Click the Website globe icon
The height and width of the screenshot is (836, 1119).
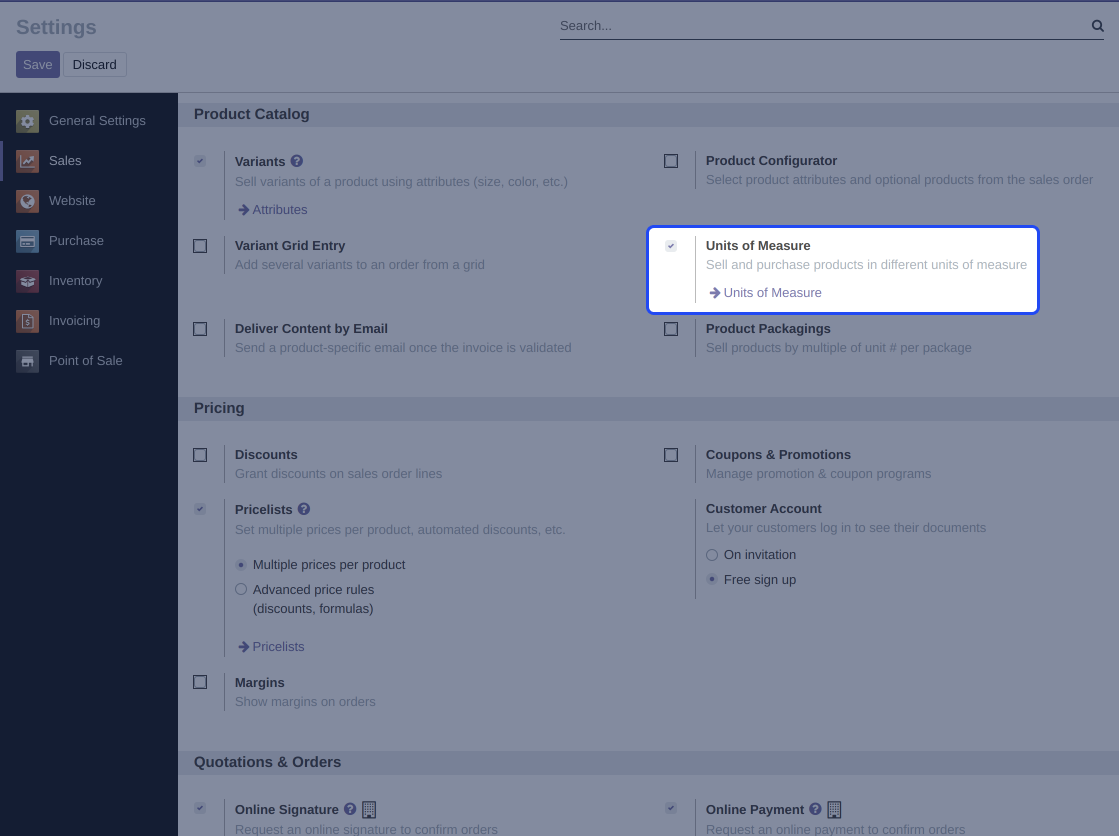point(28,201)
